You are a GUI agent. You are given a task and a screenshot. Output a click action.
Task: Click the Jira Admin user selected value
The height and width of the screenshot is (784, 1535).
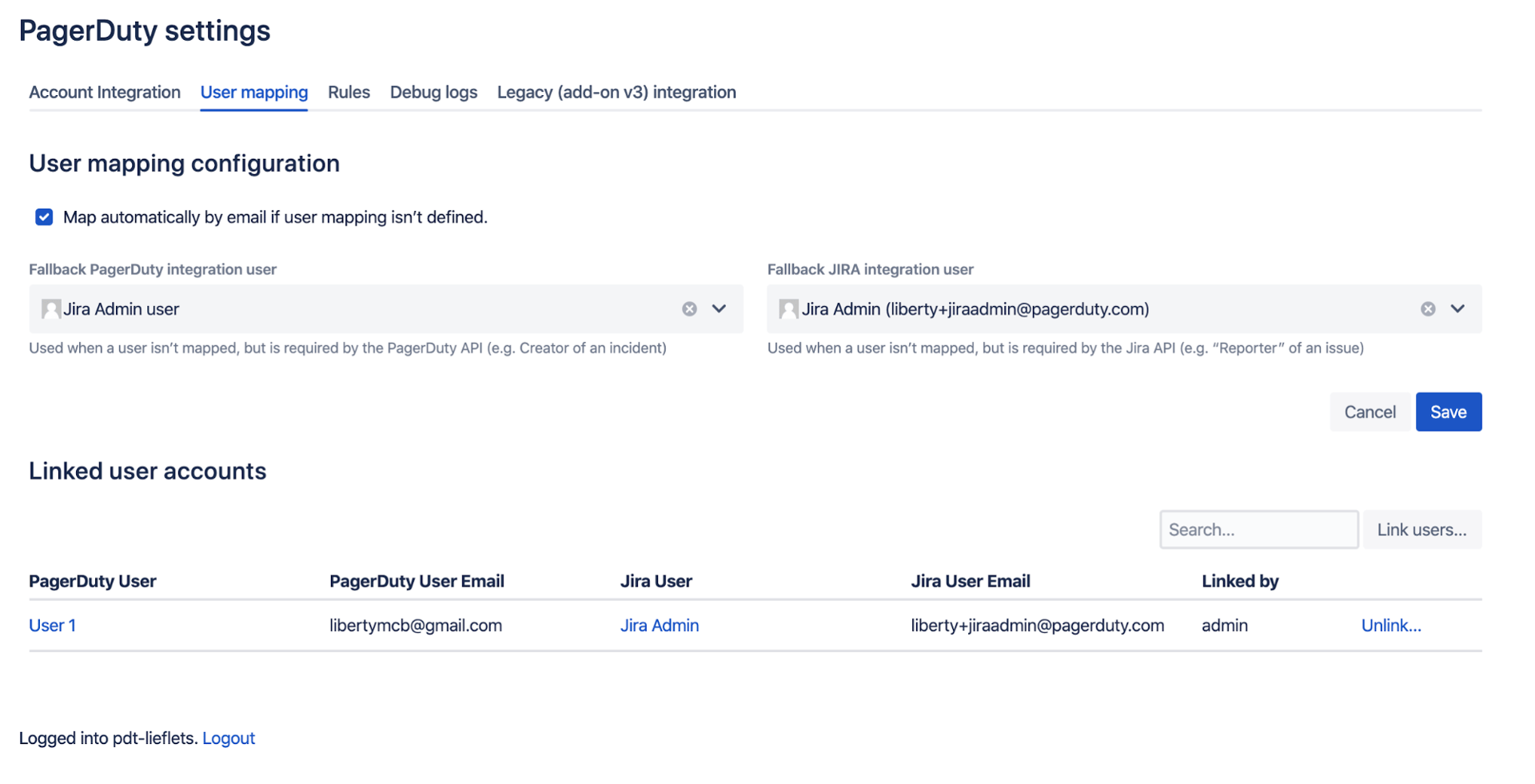click(121, 309)
